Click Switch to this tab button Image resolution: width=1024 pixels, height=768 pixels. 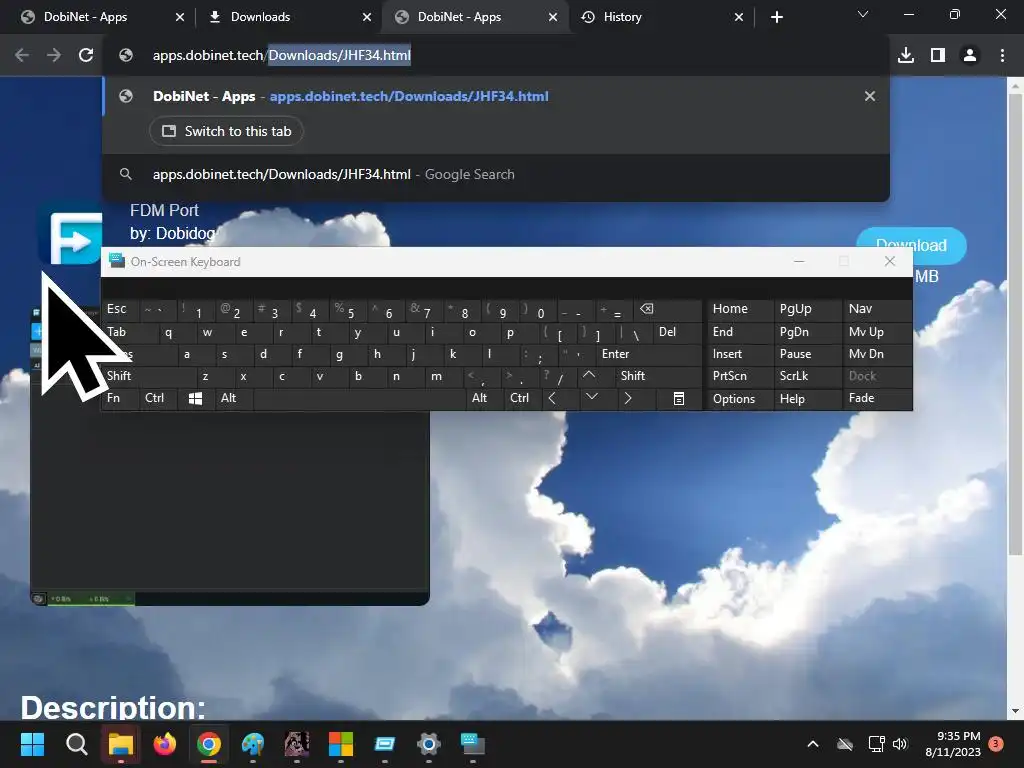pyautogui.click(x=226, y=131)
